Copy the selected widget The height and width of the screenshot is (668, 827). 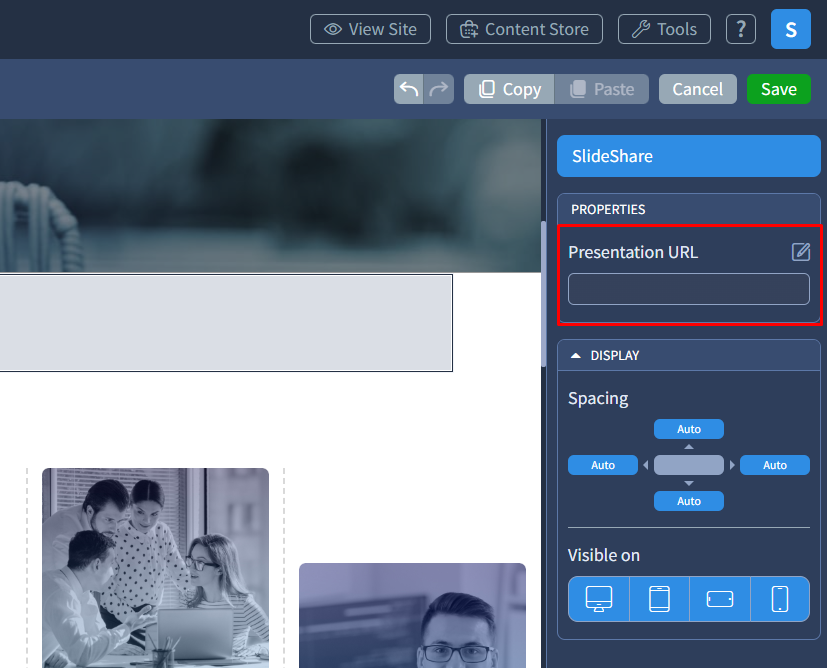click(509, 89)
